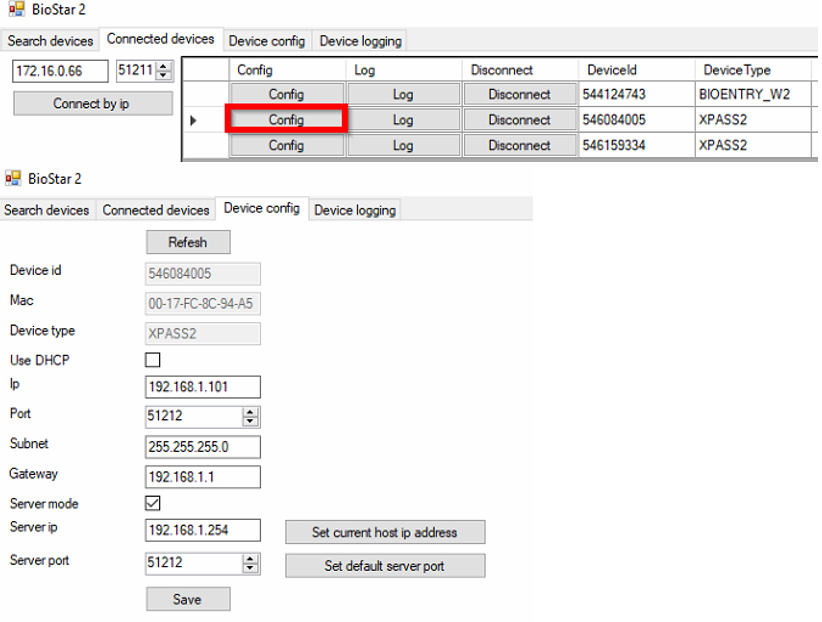This screenshot has height=622, width=822.
Task: Increment the device Port spinner value
Action: click(250, 412)
